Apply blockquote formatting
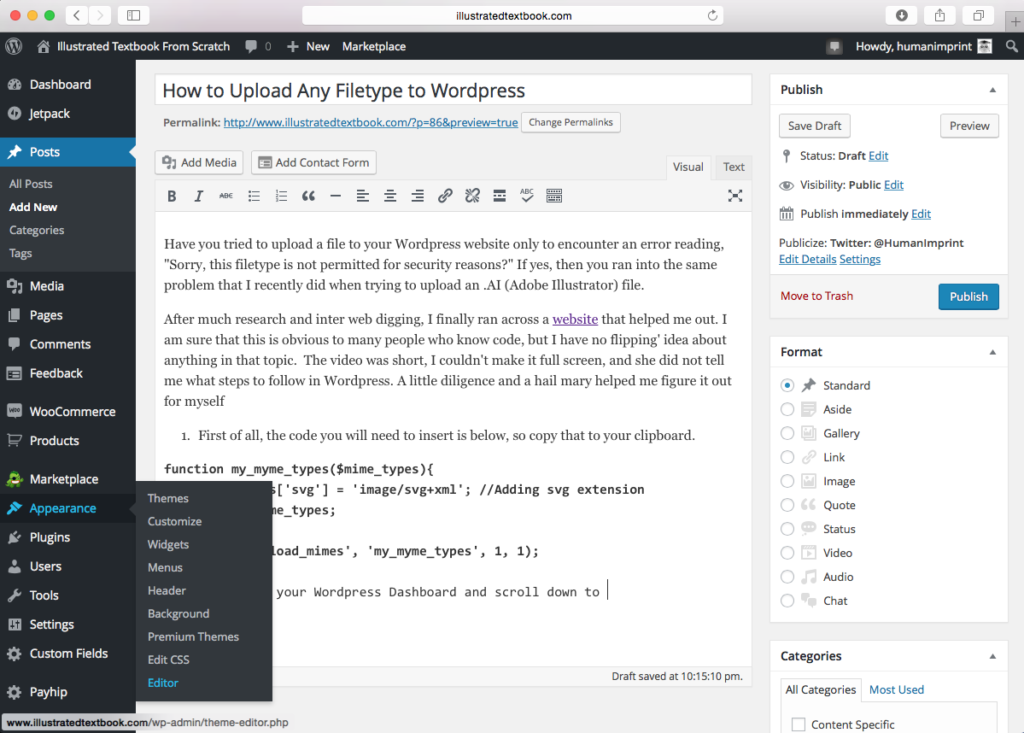 (x=308, y=195)
